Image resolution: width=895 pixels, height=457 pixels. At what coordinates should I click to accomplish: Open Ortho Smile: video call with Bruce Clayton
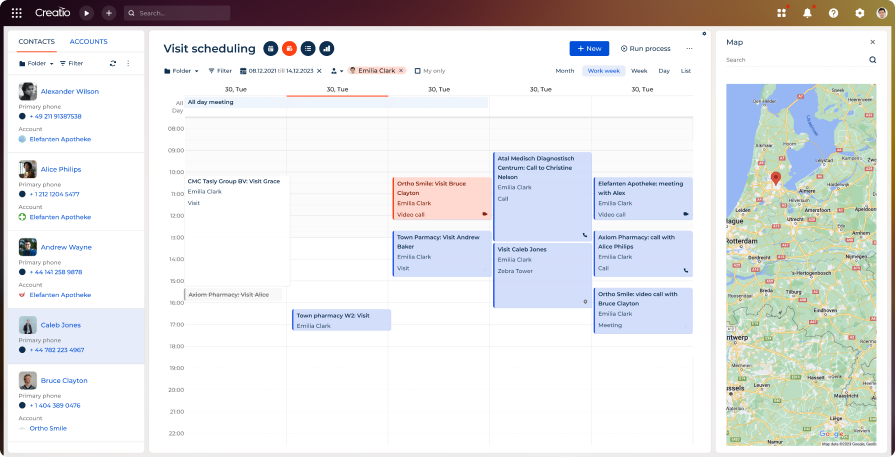[x=643, y=310]
